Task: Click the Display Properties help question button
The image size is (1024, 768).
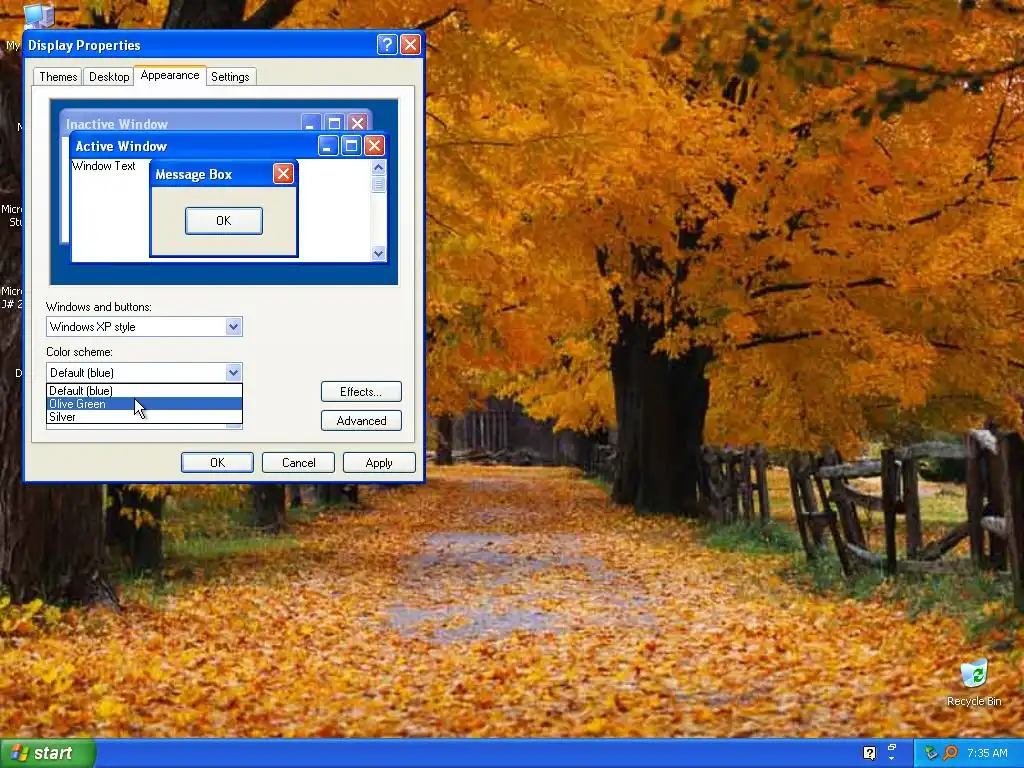Action: click(x=387, y=44)
